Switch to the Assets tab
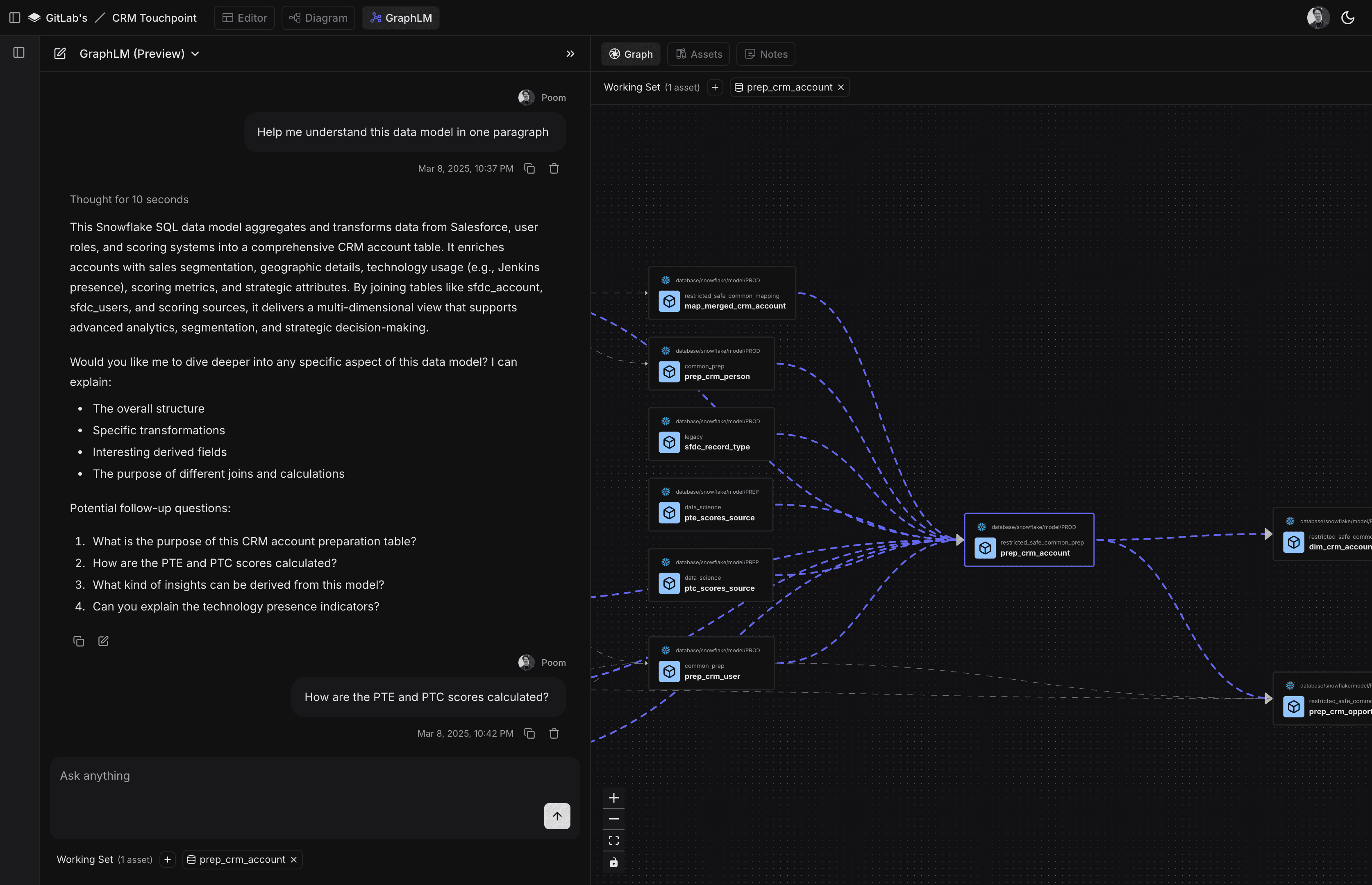The image size is (1372, 885). click(x=698, y=53)
